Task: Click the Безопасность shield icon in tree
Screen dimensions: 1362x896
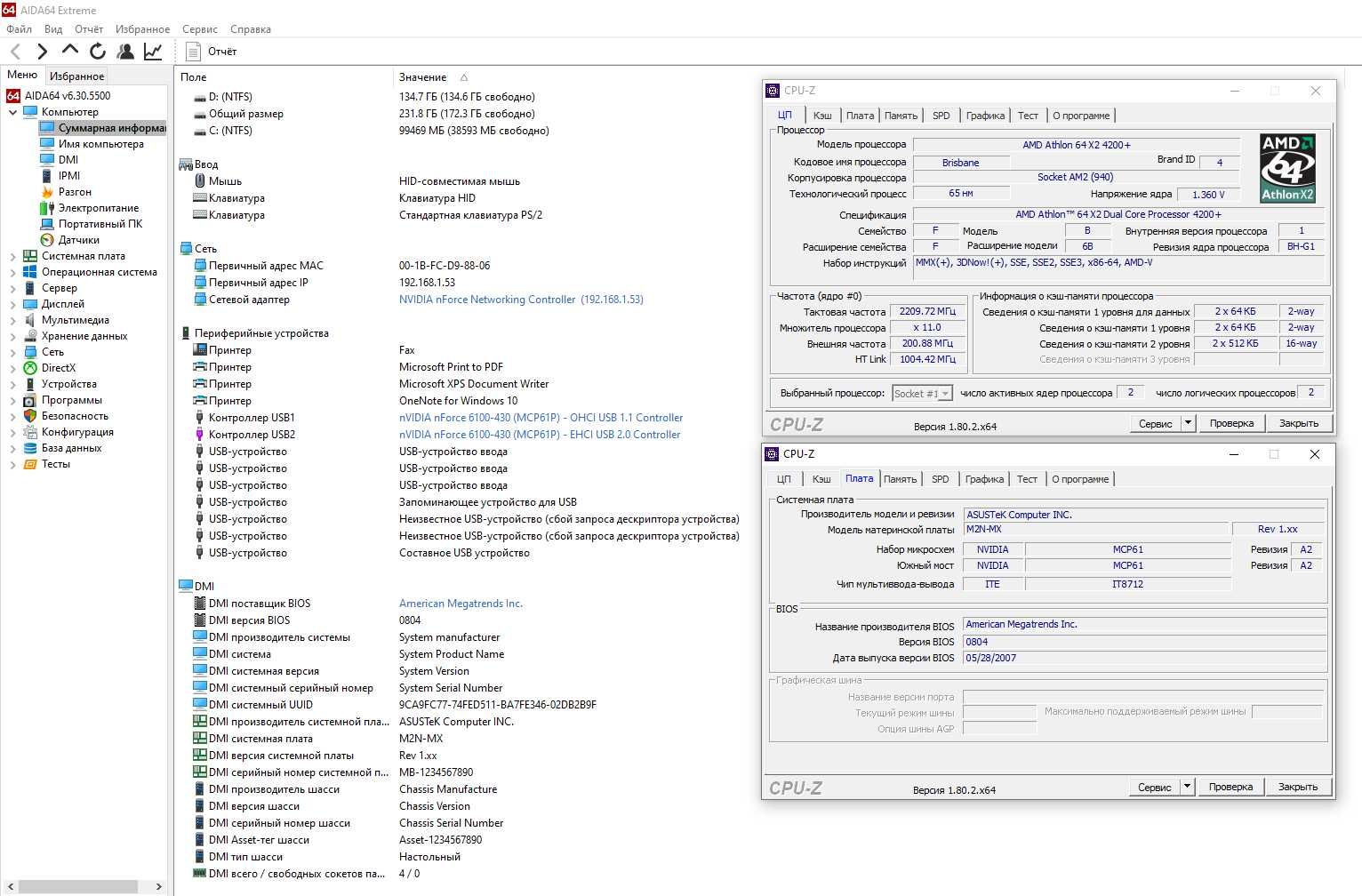Action: [x=30, y=416]
